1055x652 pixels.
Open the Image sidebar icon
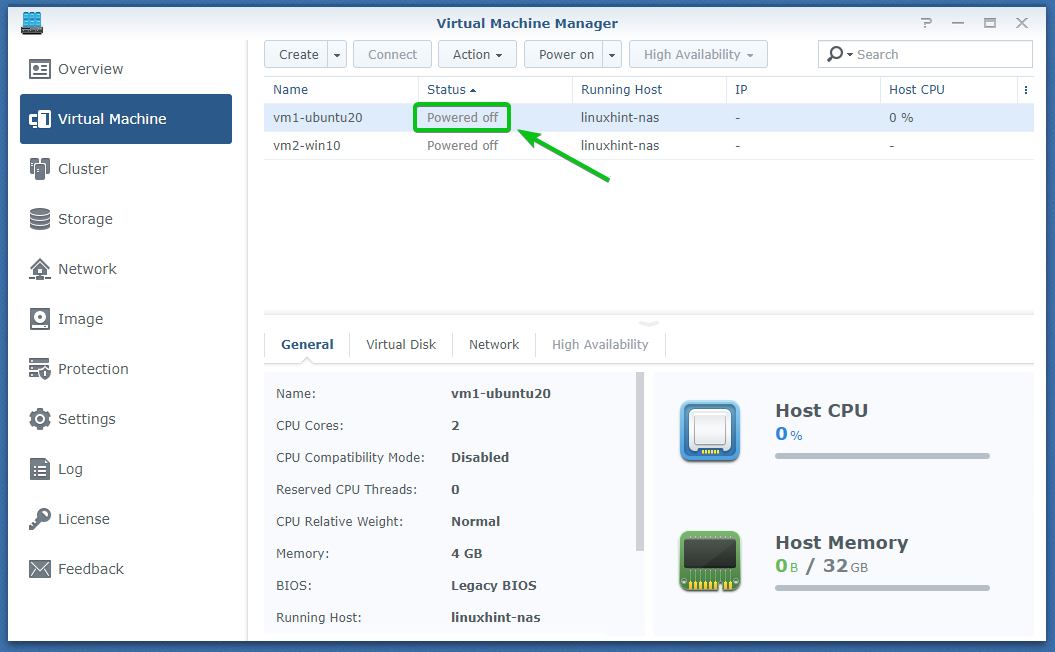tap(40, 319)
